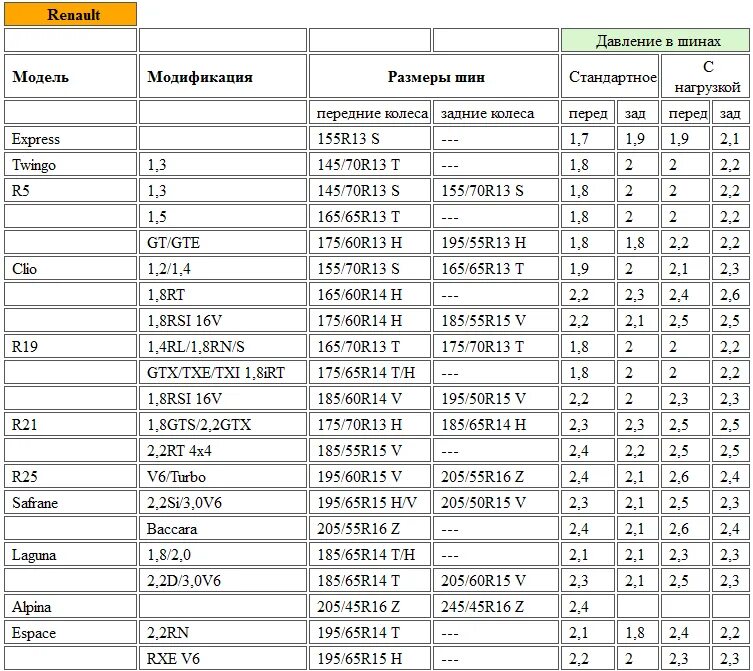The width and height of the screenshot is (753, 671).
Task: Select the 1,8RT modification cell
Action: [x=223, y=294]
